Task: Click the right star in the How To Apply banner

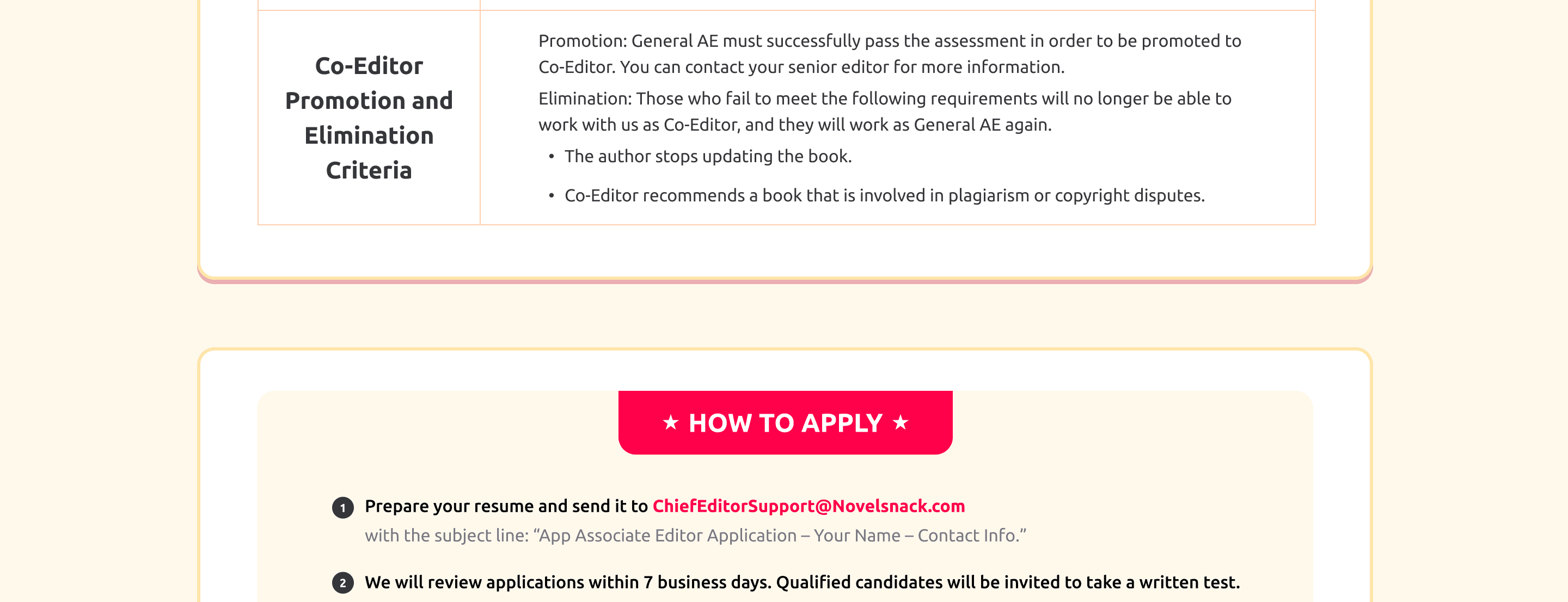Action: pos(901,422)
